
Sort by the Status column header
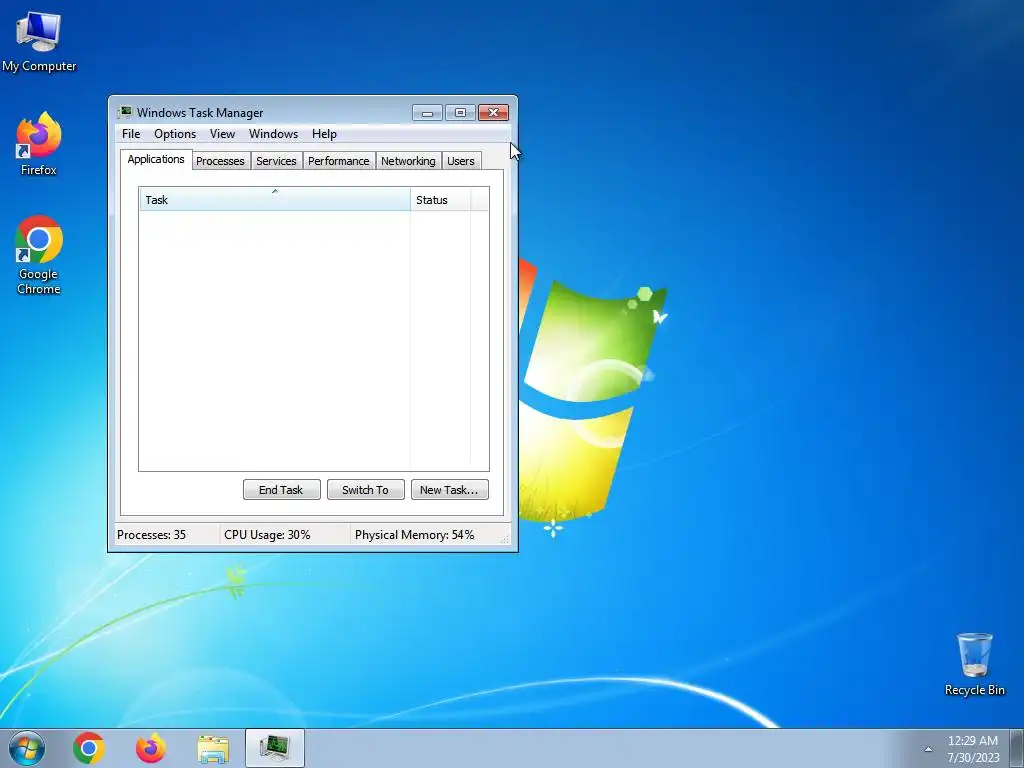pos(441,199)
